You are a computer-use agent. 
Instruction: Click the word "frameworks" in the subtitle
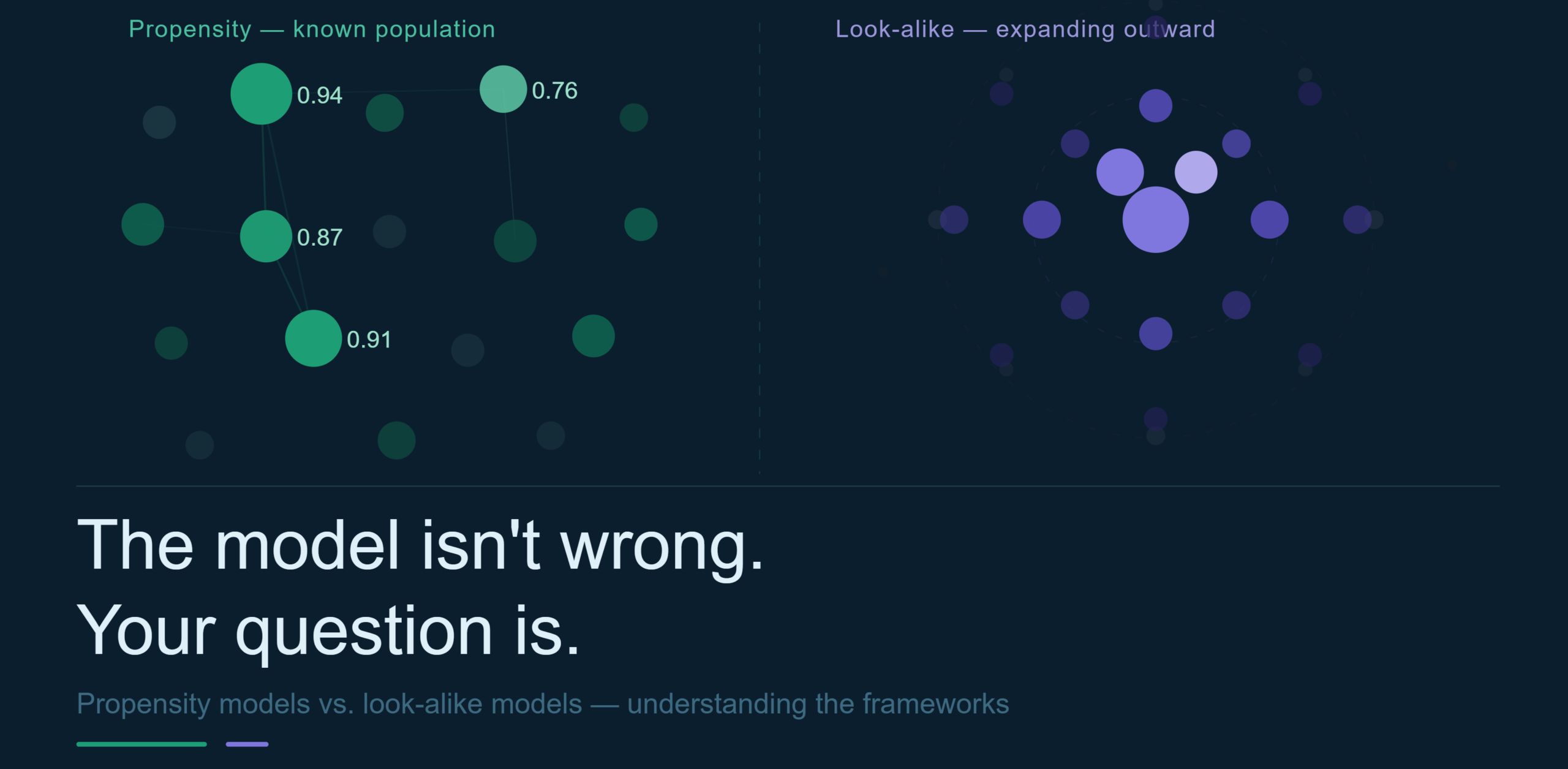point(935,704)
